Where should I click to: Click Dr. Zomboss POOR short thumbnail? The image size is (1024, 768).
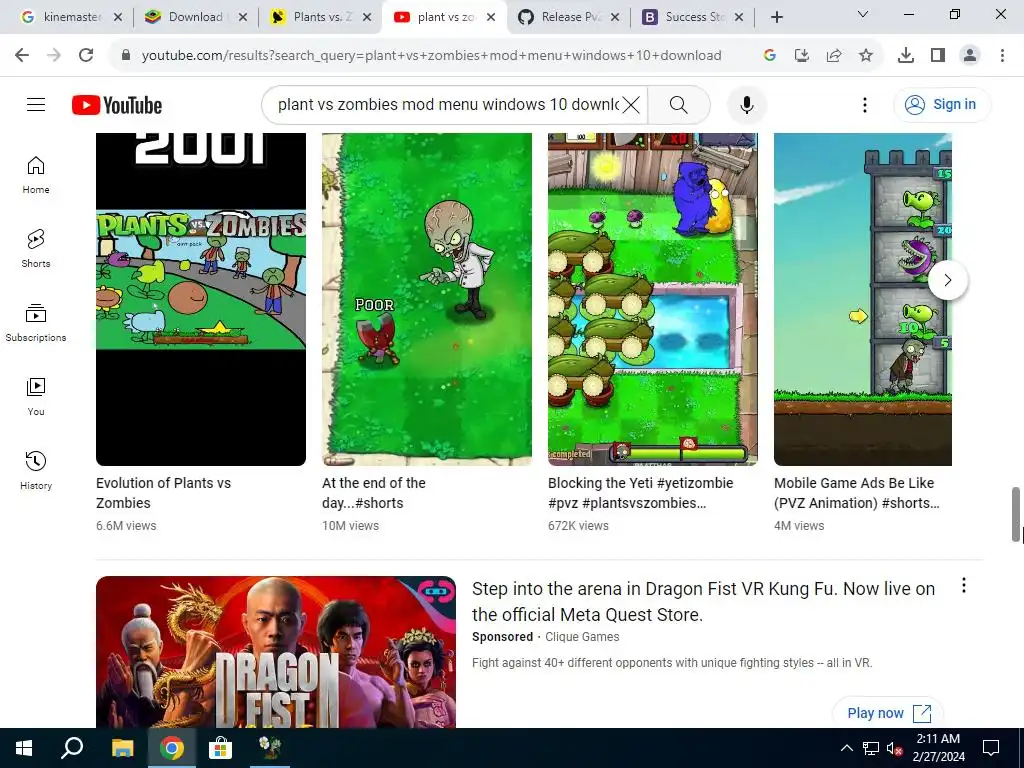coord(426,299)
